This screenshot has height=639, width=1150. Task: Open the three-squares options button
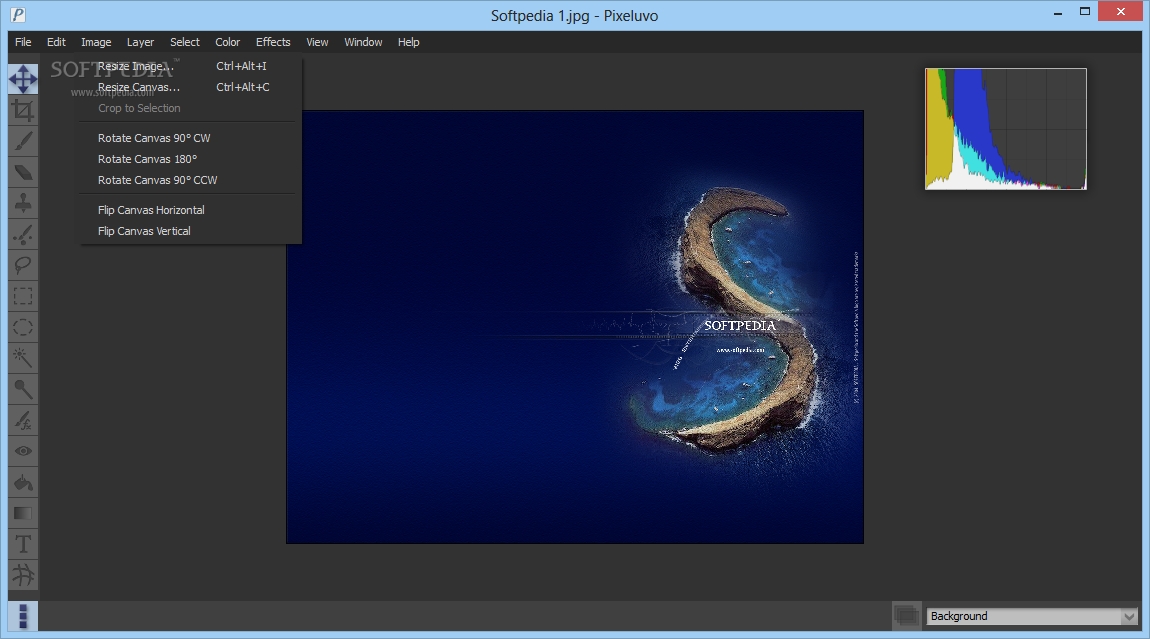(23, 616)
